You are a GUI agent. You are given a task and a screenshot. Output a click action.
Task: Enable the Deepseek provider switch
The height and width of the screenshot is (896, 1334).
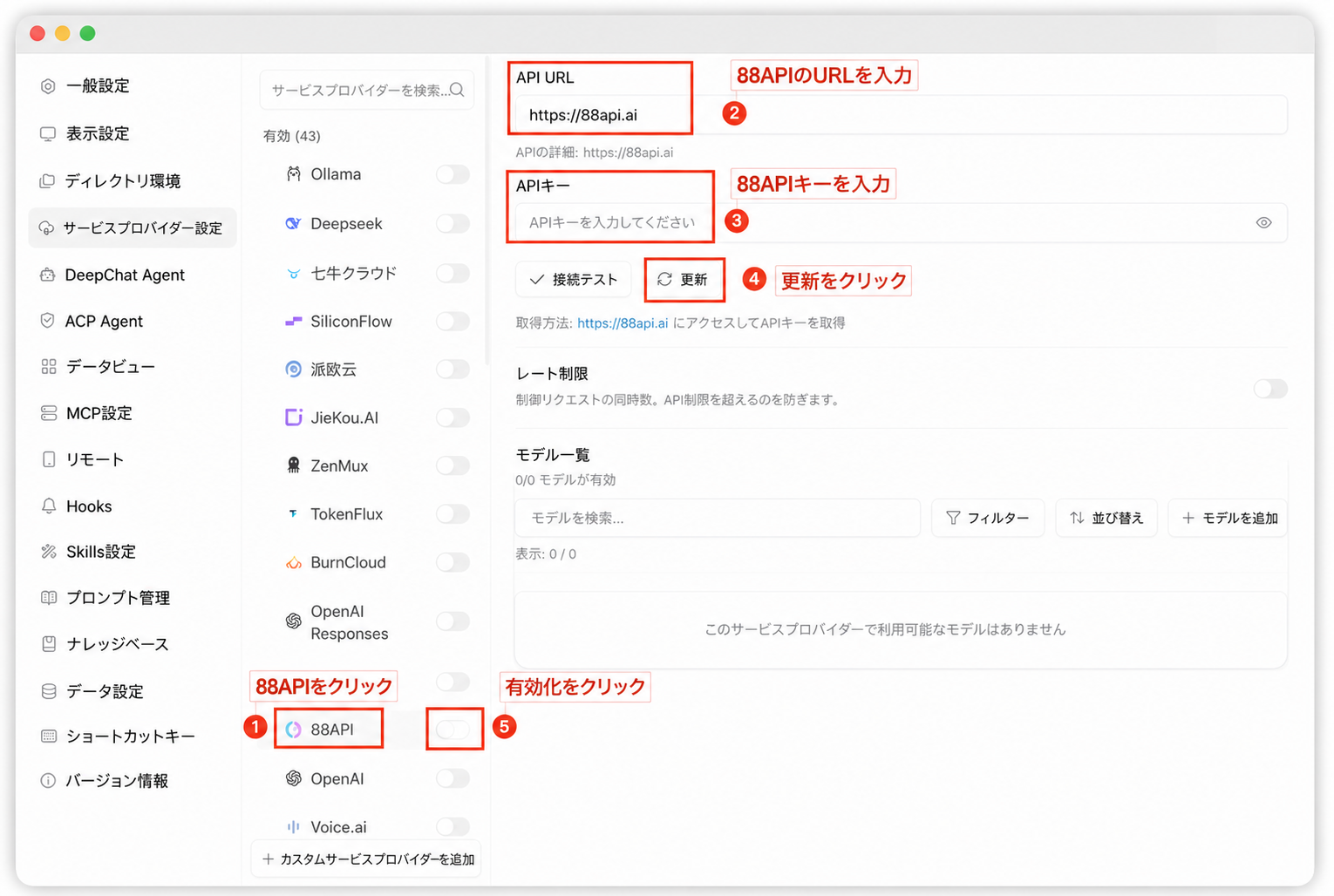coord(453,224)
